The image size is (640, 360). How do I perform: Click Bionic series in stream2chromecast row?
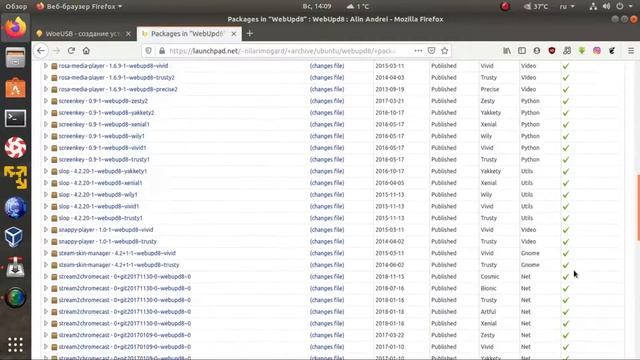click(488, 288)
